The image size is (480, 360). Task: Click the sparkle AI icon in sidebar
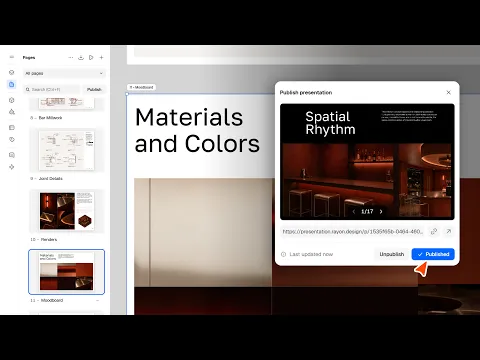[x=12, y=167]
